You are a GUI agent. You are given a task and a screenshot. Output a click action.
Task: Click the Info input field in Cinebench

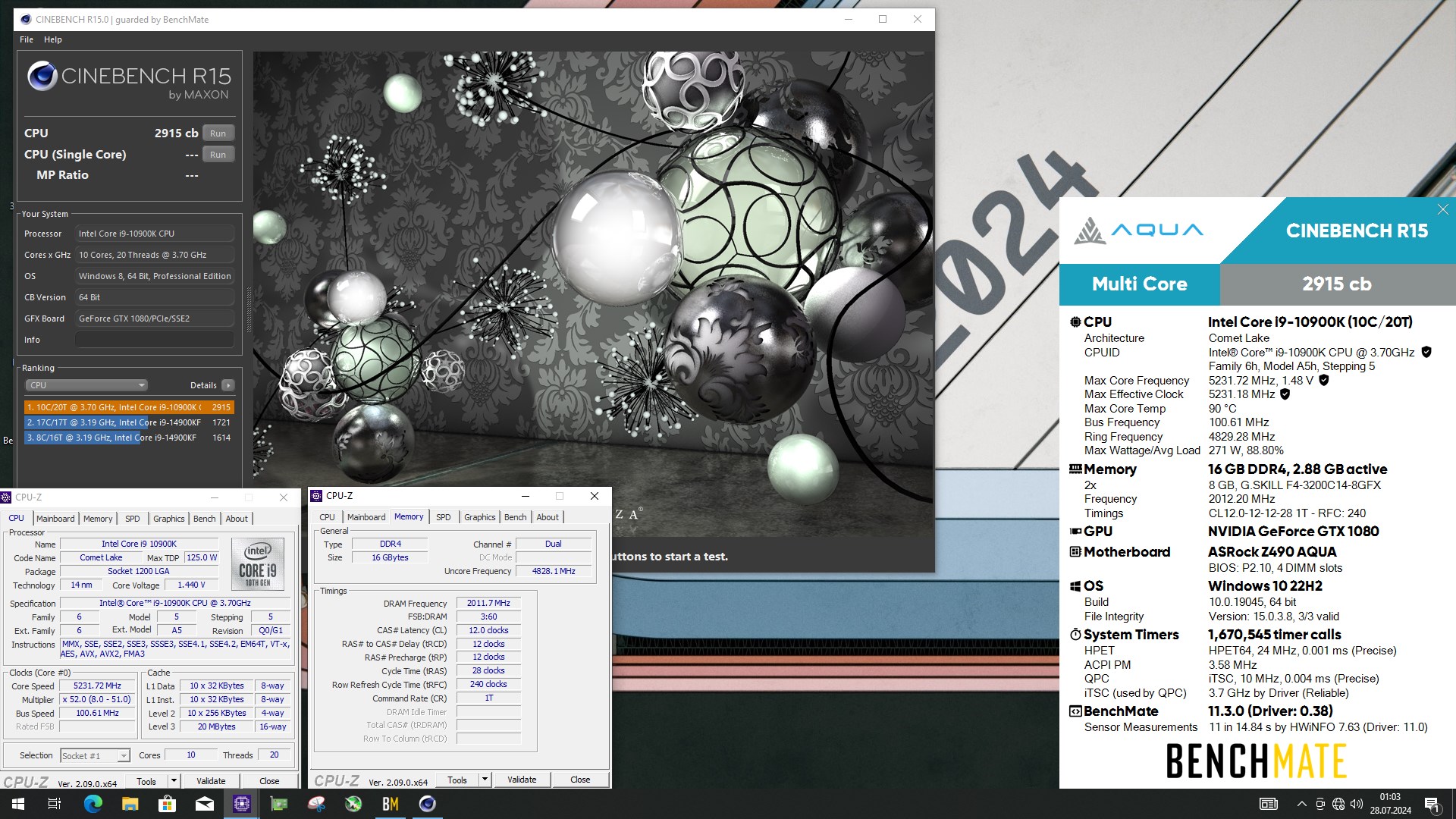155,340
